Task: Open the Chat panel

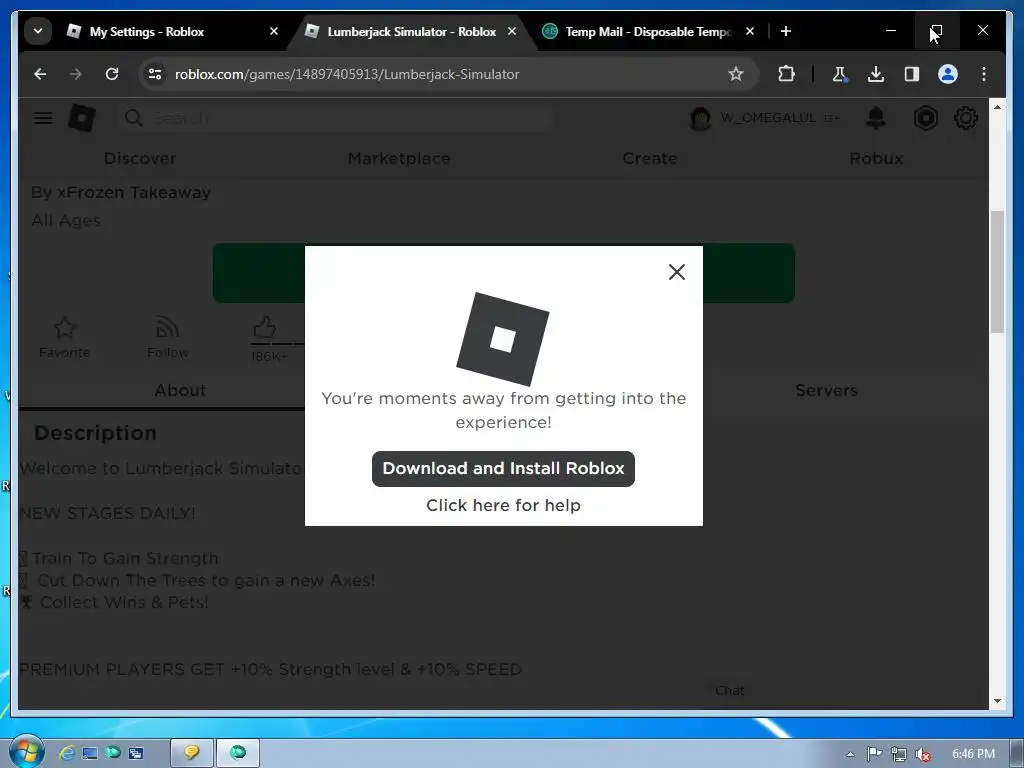Action: pyautogui.click(x=729, y=690)
